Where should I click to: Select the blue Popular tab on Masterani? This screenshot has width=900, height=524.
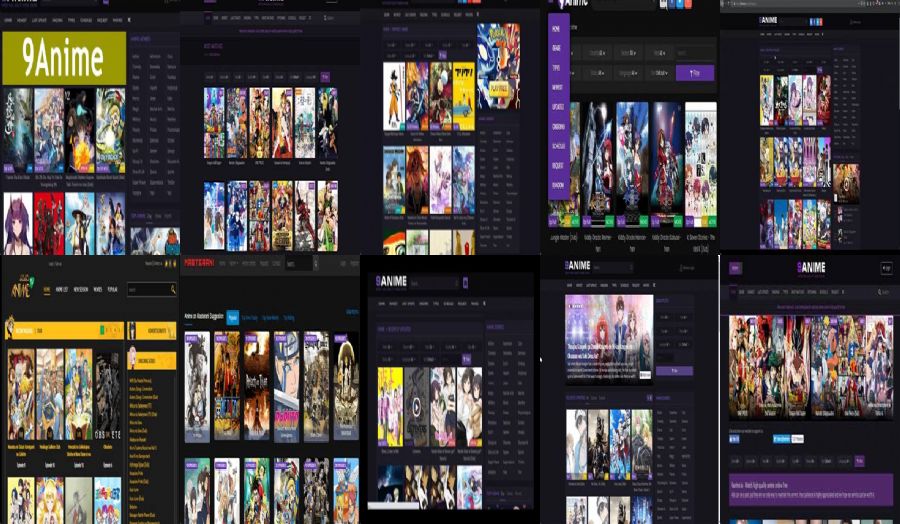[x=232, y=317]
